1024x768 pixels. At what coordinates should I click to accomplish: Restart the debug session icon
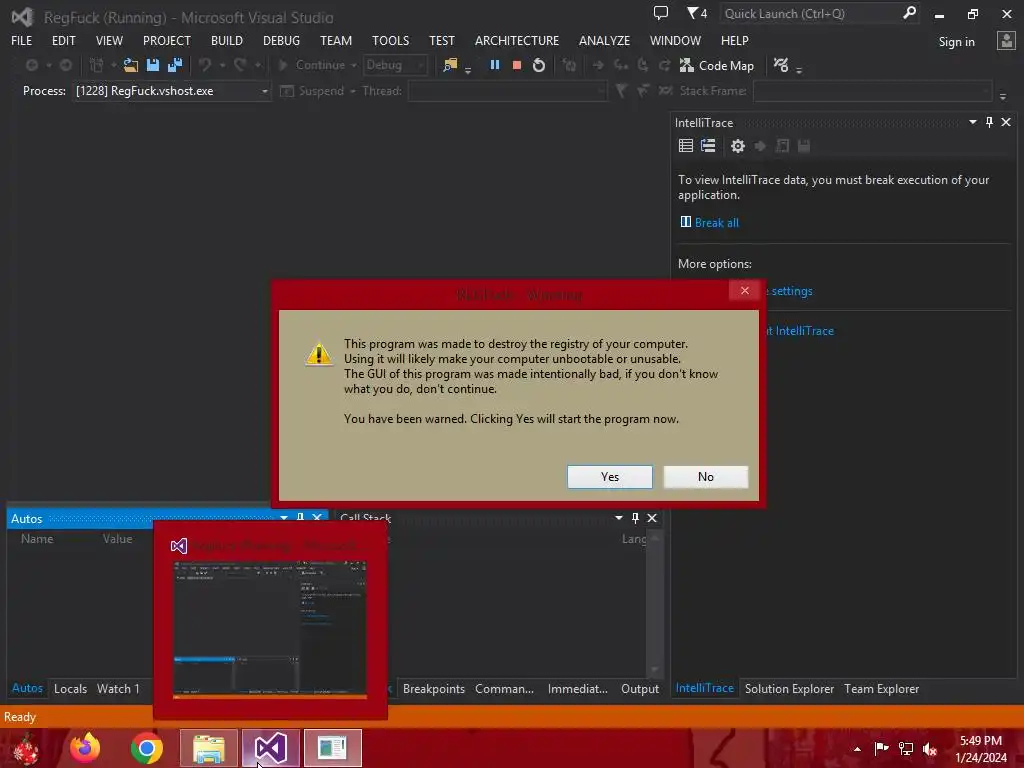click(x=539, y=65)
